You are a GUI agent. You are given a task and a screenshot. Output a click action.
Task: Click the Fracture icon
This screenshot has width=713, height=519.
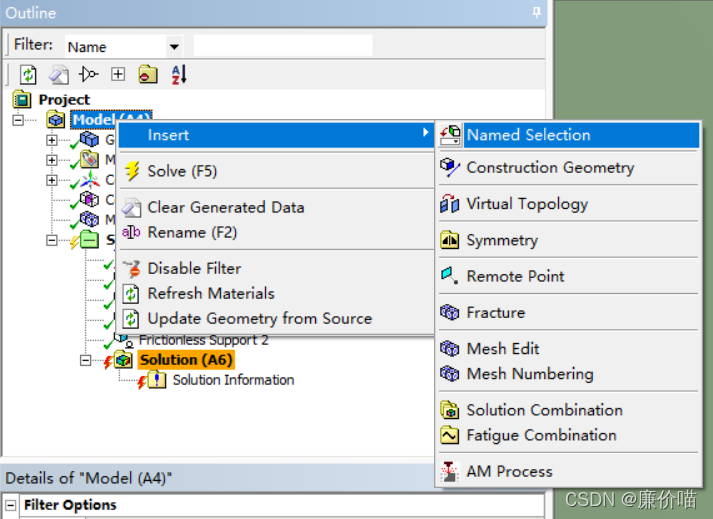click(x=450, y=312)
